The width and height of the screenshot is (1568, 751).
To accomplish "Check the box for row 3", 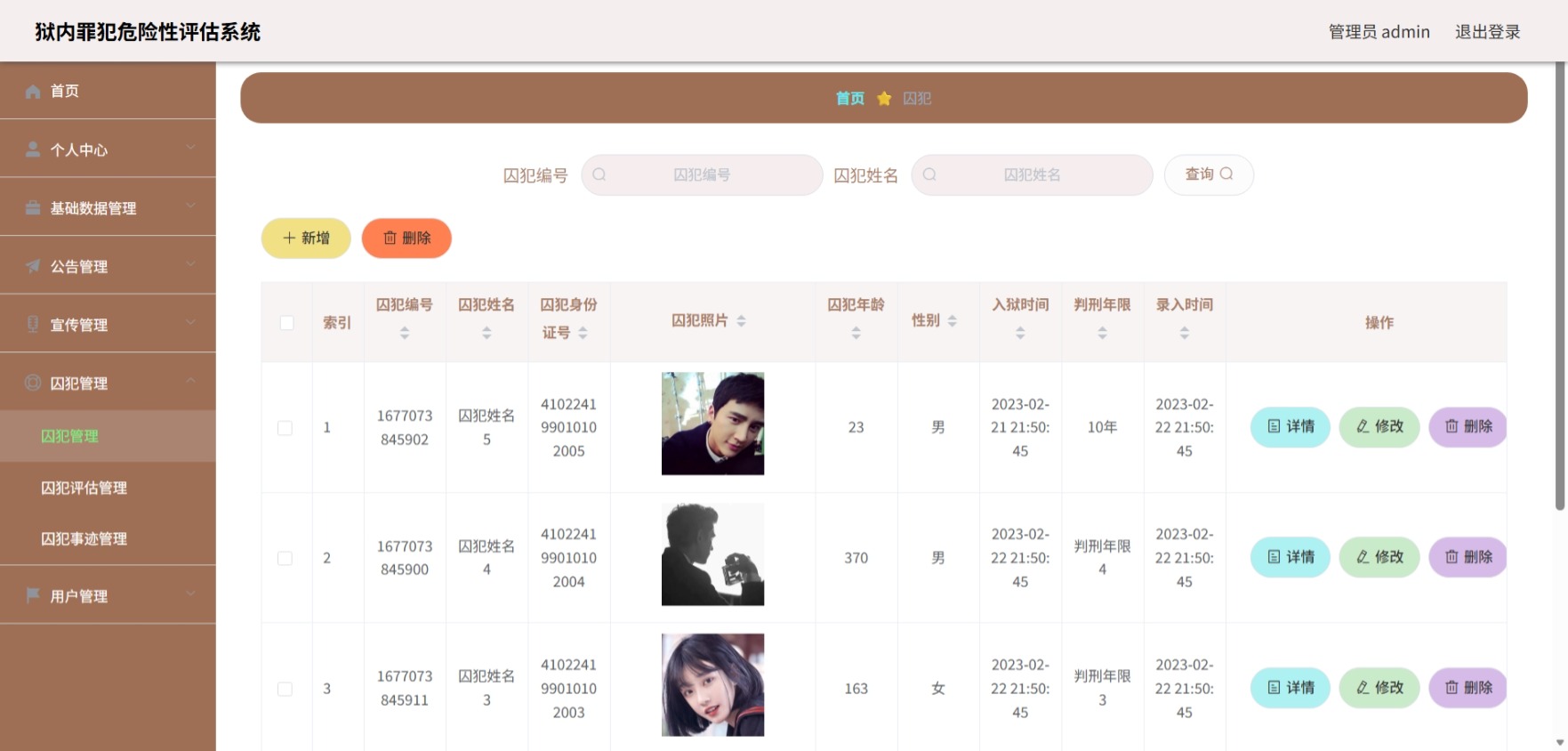I will click(285, 689).
